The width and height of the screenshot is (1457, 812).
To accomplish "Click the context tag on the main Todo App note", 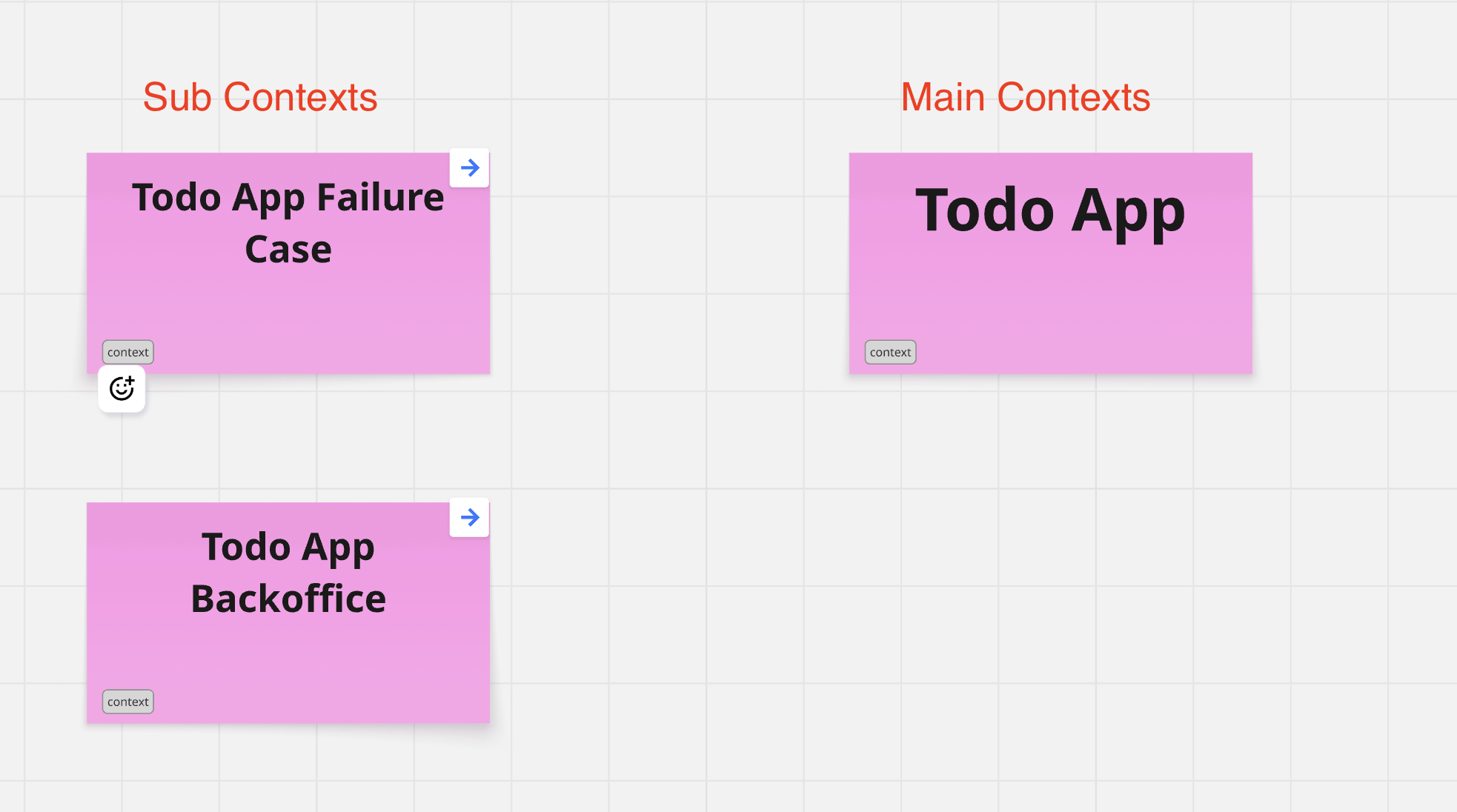I will (x=890, y=352).
